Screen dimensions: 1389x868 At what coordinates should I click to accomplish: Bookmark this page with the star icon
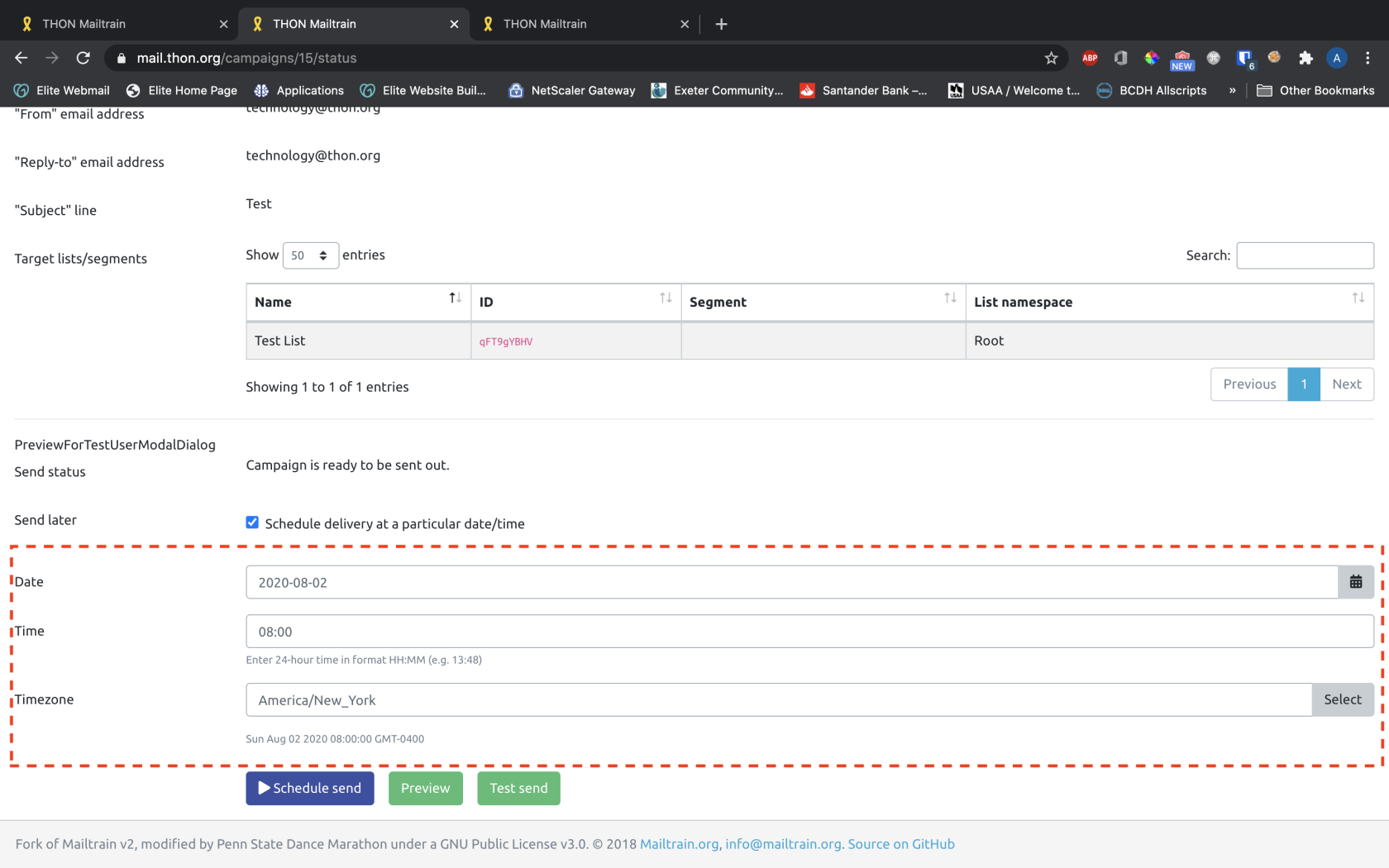pyautogui.click(x=1051, y=58)
